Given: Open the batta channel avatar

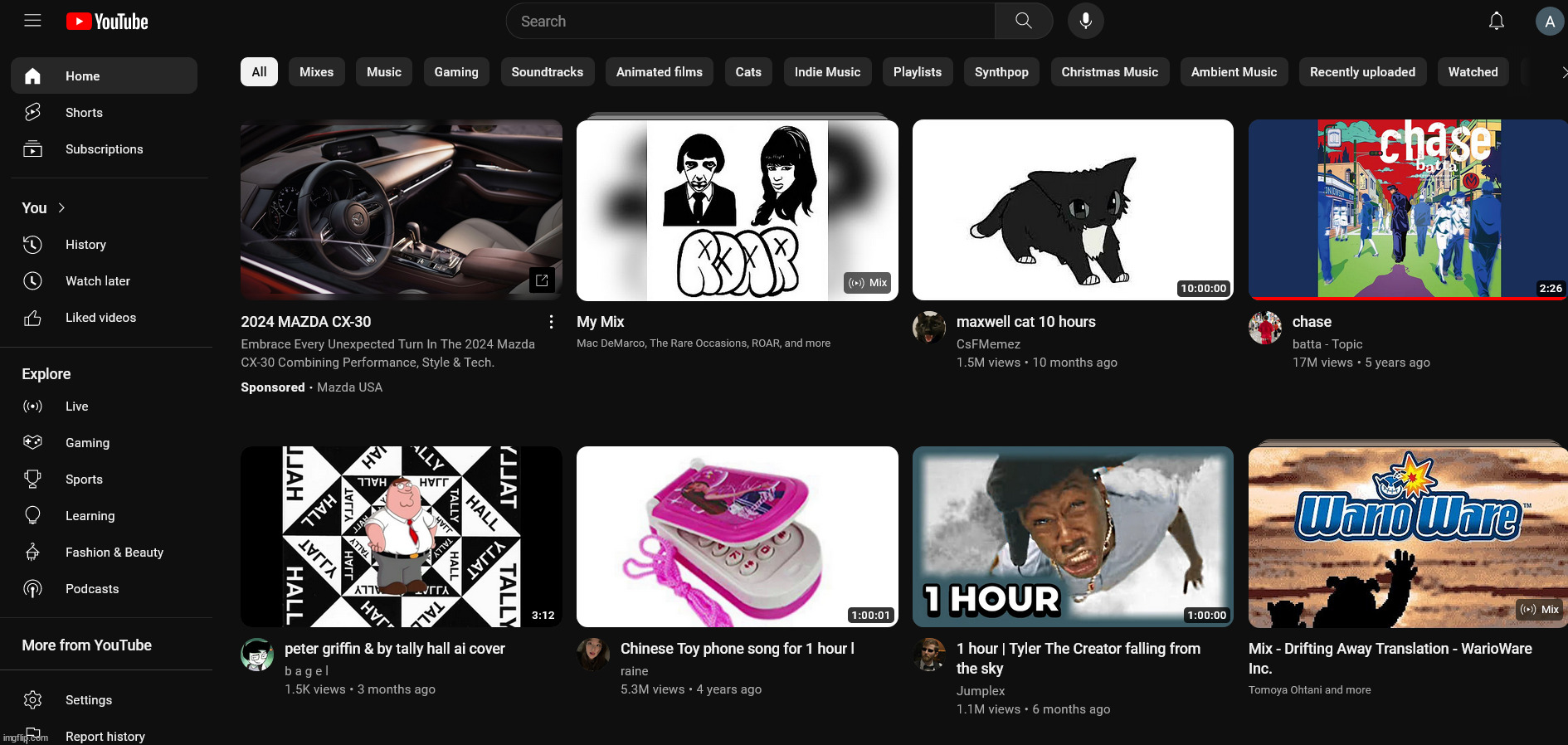Looking at the screenshot, I should 1265,328.
